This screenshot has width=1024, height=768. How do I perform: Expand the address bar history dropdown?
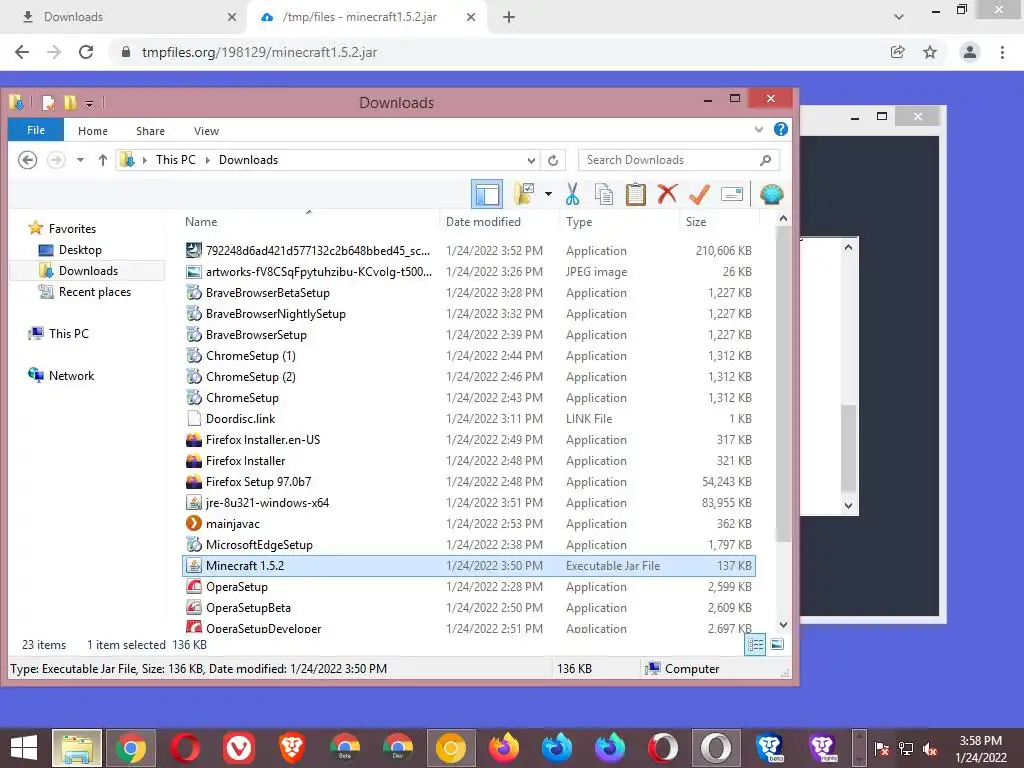pyautogui.click(x=532, y=160)
